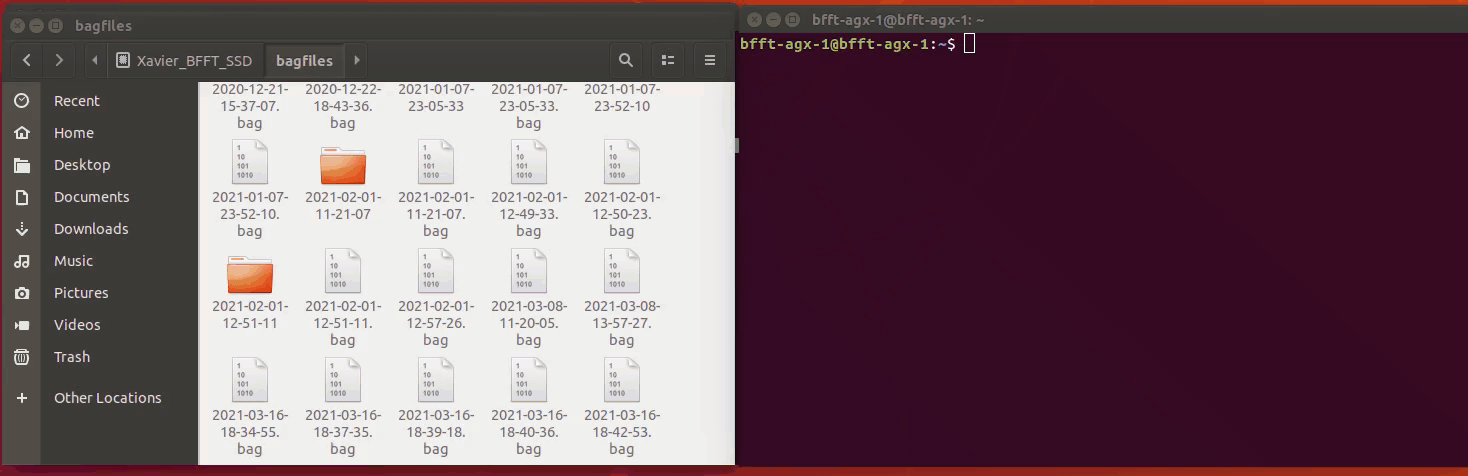Toggle list view in file manager

click(668, 60)
